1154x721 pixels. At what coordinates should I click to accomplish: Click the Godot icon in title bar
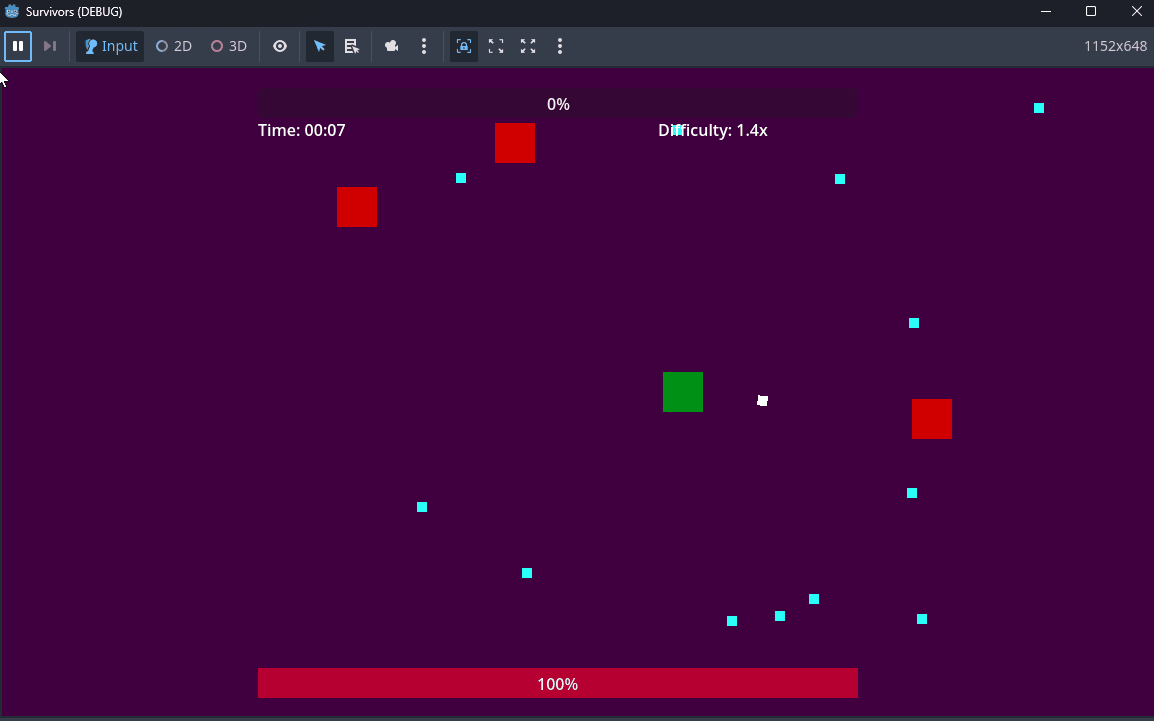click(13, 11)
